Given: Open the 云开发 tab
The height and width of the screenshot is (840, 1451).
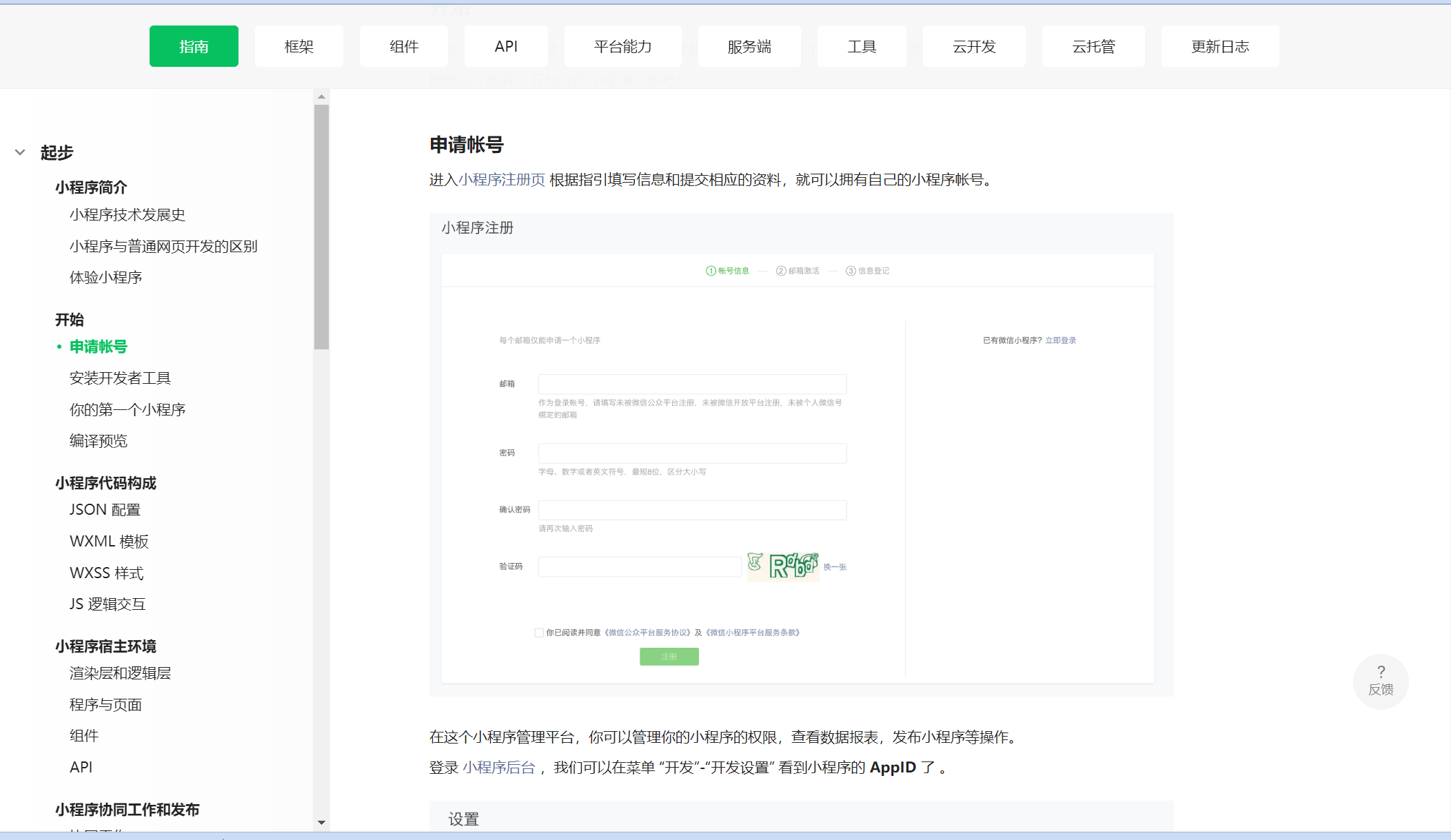Looking at the screenshot, I should point(973,46).
